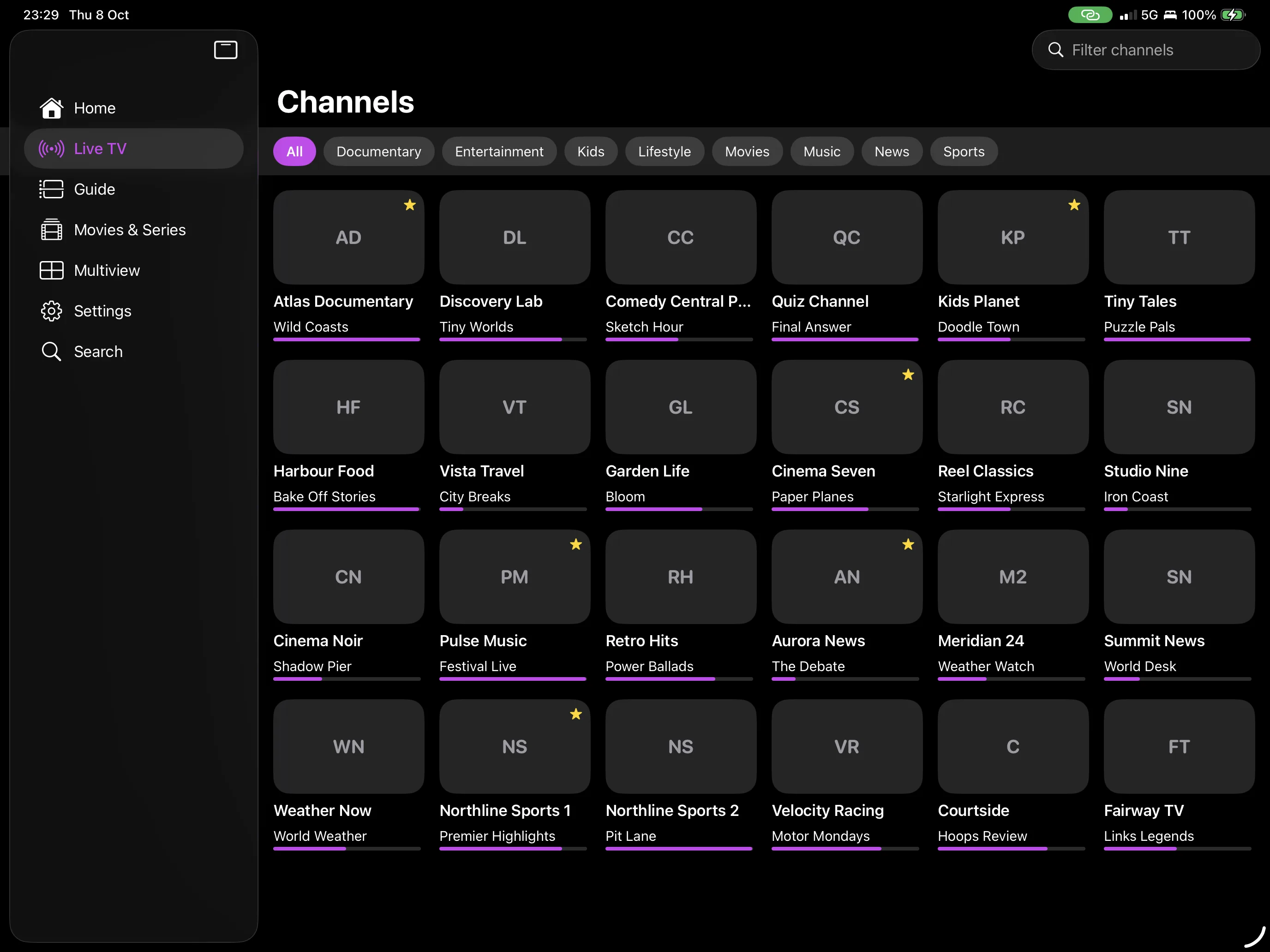Show Music channels
This screenshot has width=1270, height=952.
point(821,151)
